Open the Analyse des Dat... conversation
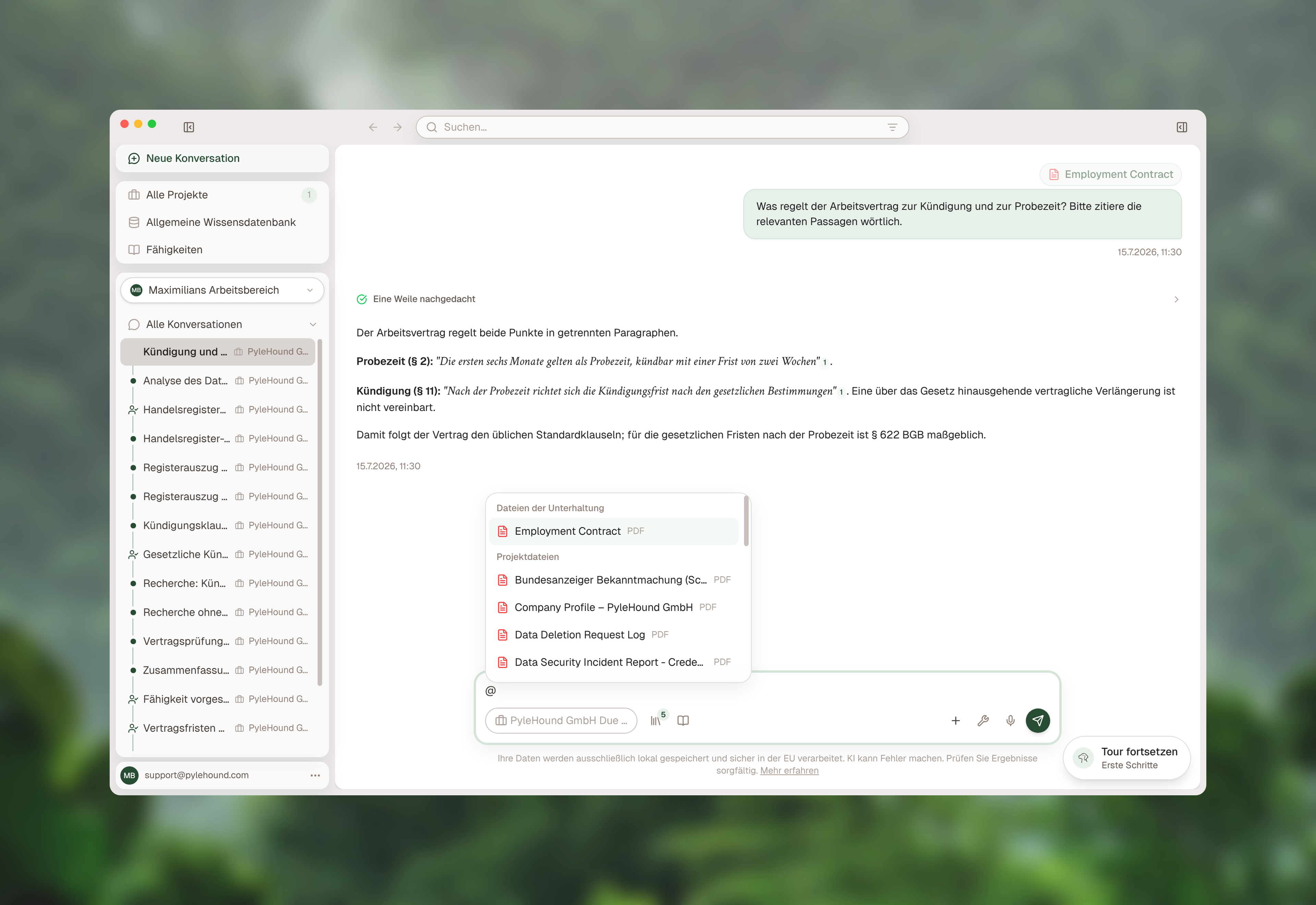Screen dimensions: 1316x905 [218, 381]
